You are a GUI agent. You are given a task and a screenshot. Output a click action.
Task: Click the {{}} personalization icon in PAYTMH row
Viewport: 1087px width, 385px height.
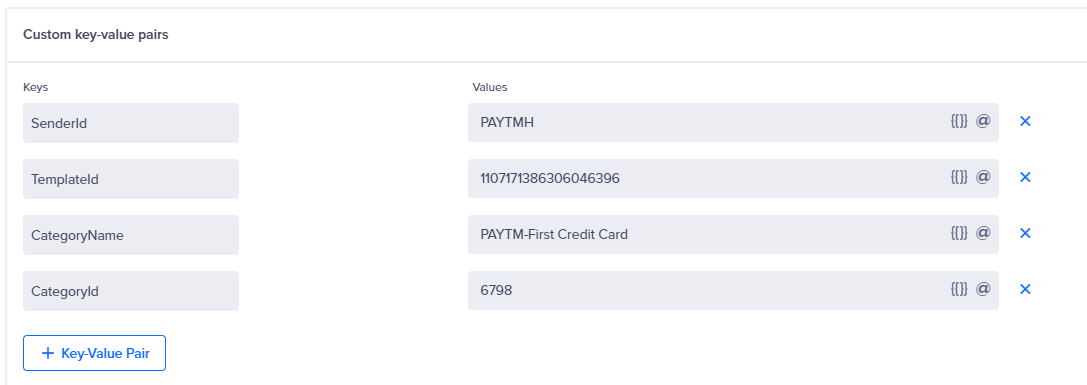click(x=959, y=121)
